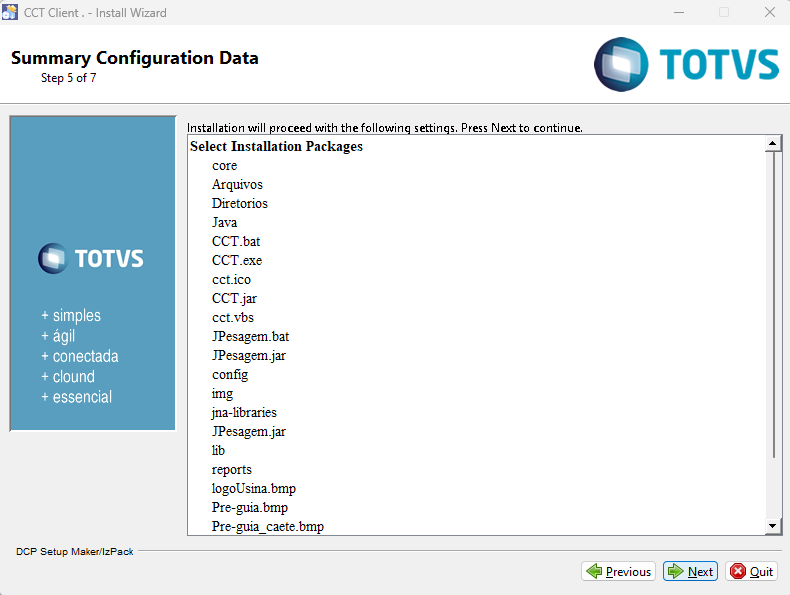Click the 'CCT.exe' entry
This screenshot has height=595, width=790.
pos(237,260)
